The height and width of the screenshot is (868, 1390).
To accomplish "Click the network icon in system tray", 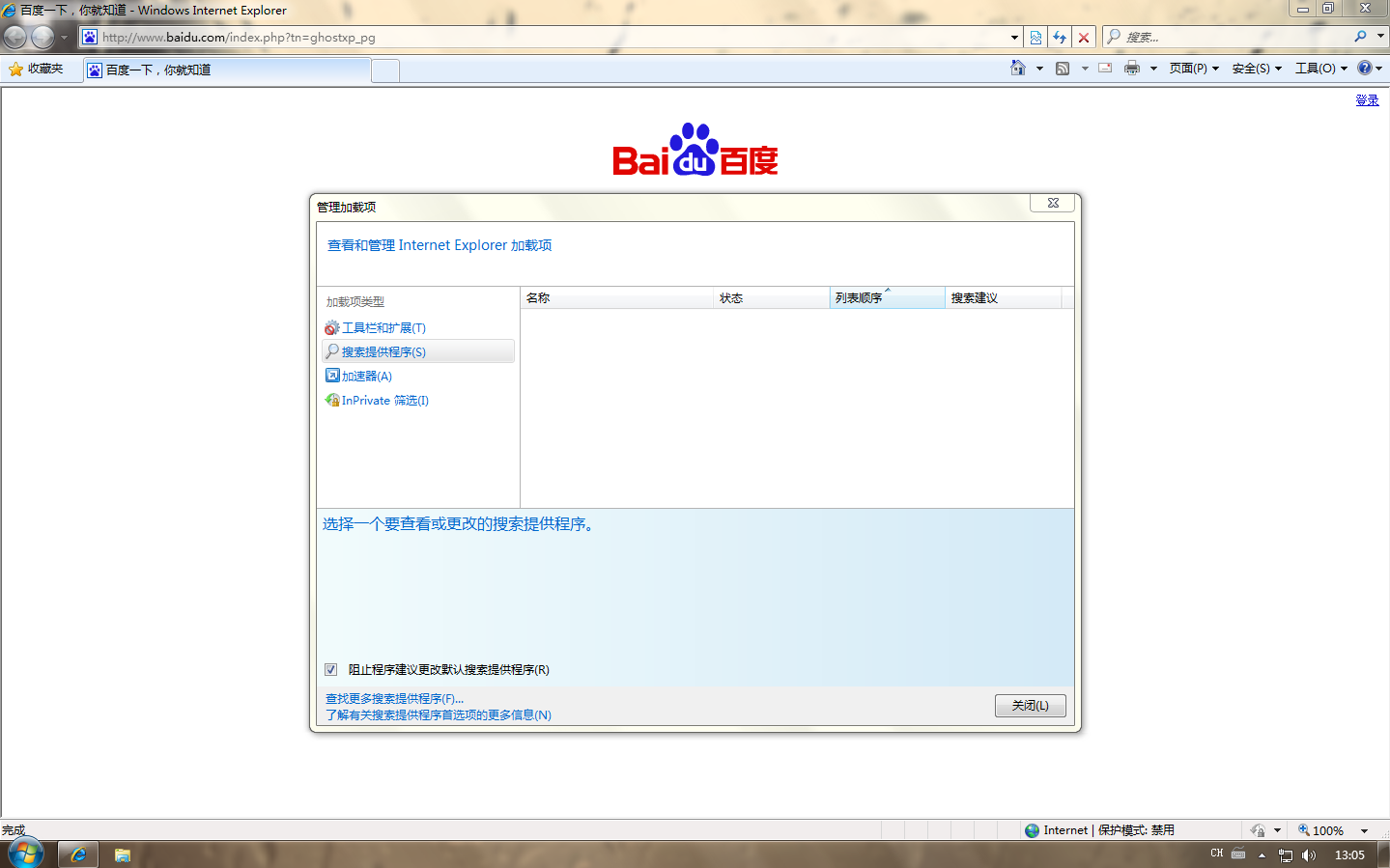I will [1286, 855].
